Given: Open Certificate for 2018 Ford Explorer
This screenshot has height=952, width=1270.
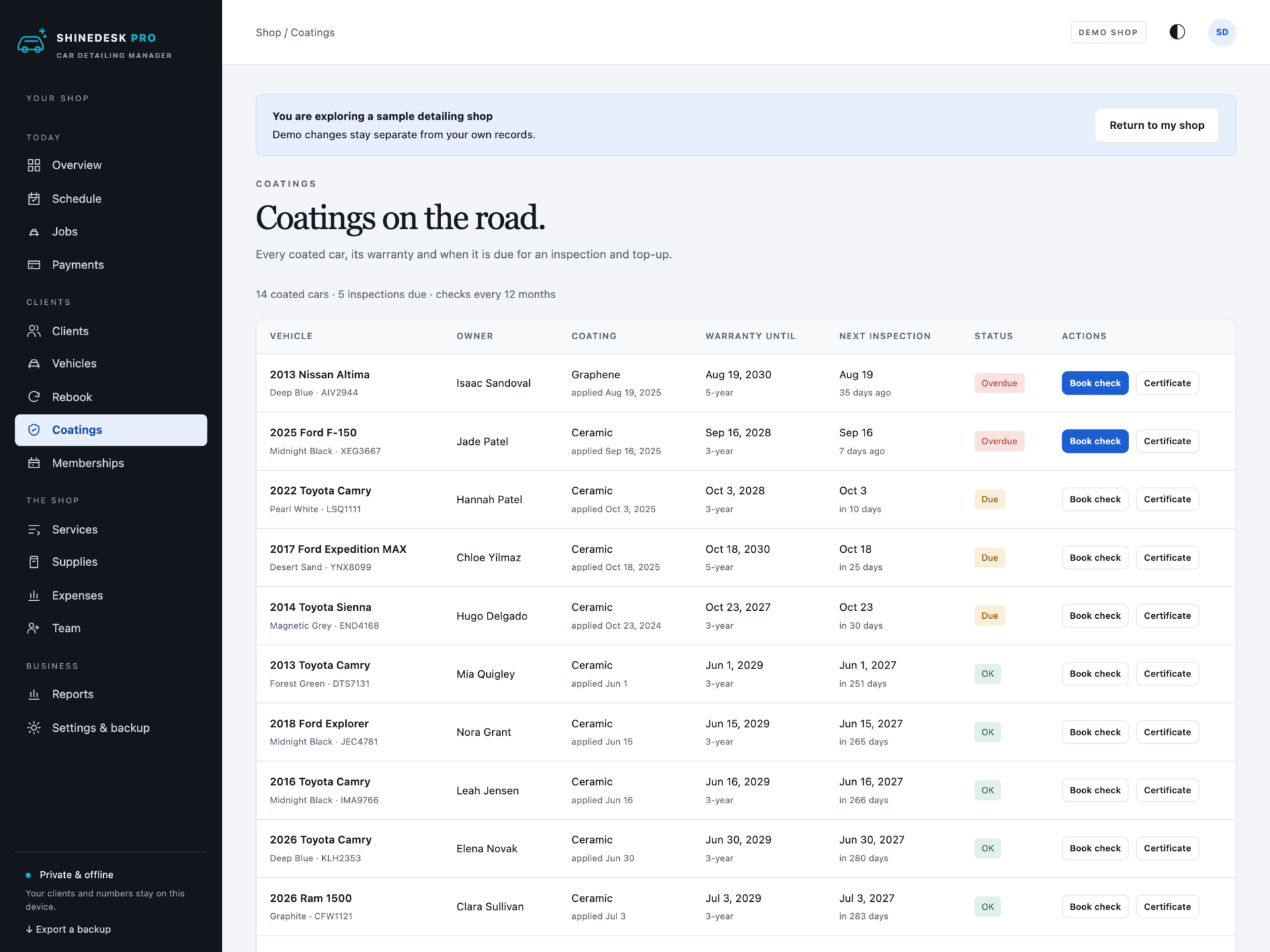Looking at the screenshot, I should point(1167,732).
